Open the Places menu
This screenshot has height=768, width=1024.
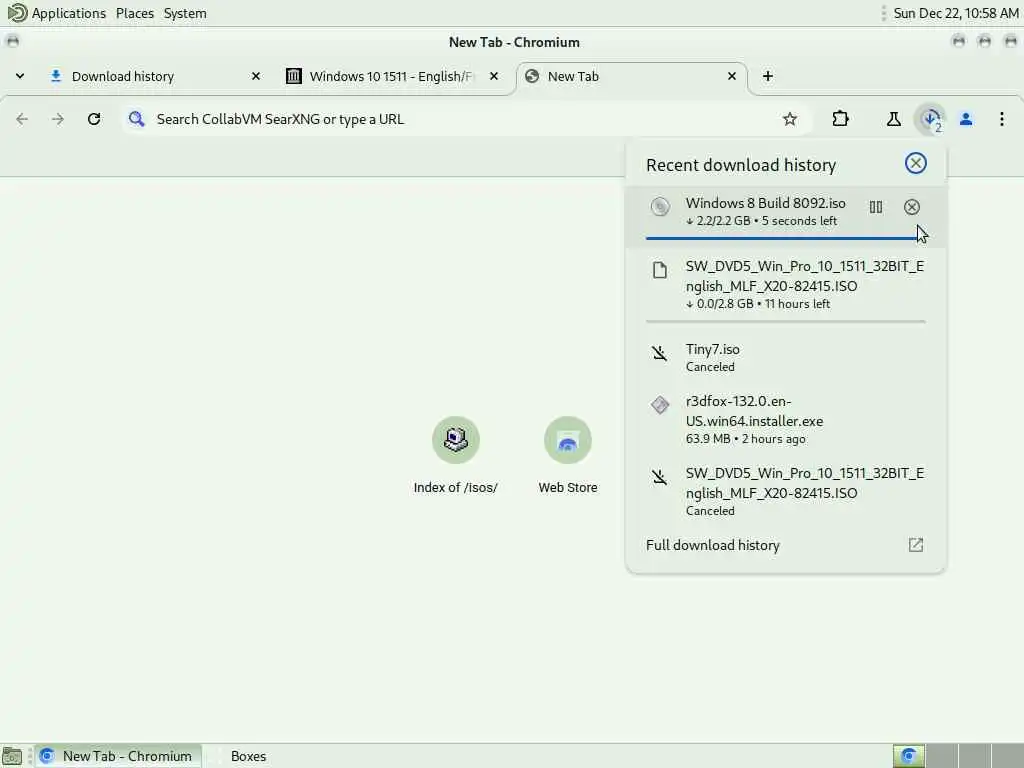(x=135, y=13)
